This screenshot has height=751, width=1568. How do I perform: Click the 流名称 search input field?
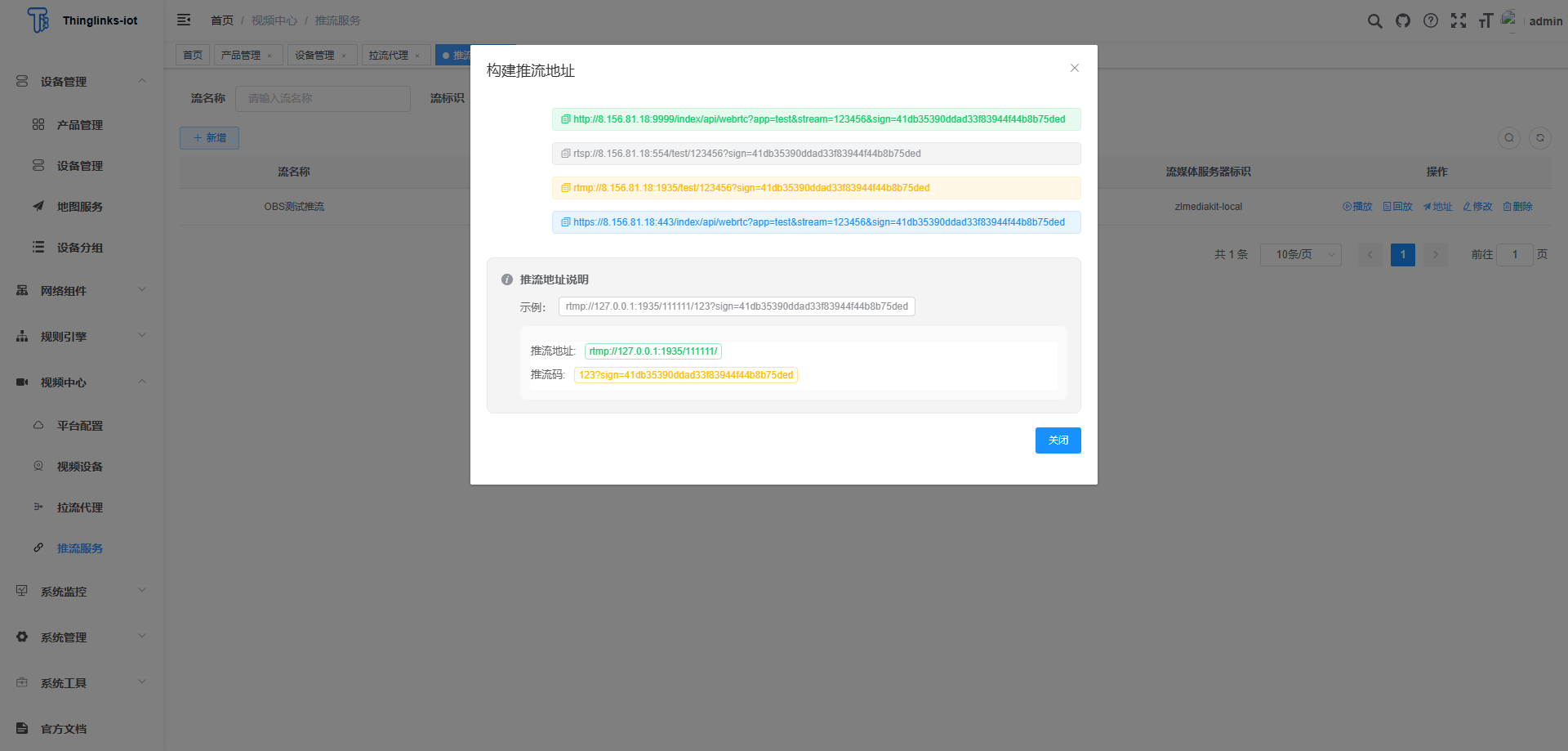click(x=323, y=98)
